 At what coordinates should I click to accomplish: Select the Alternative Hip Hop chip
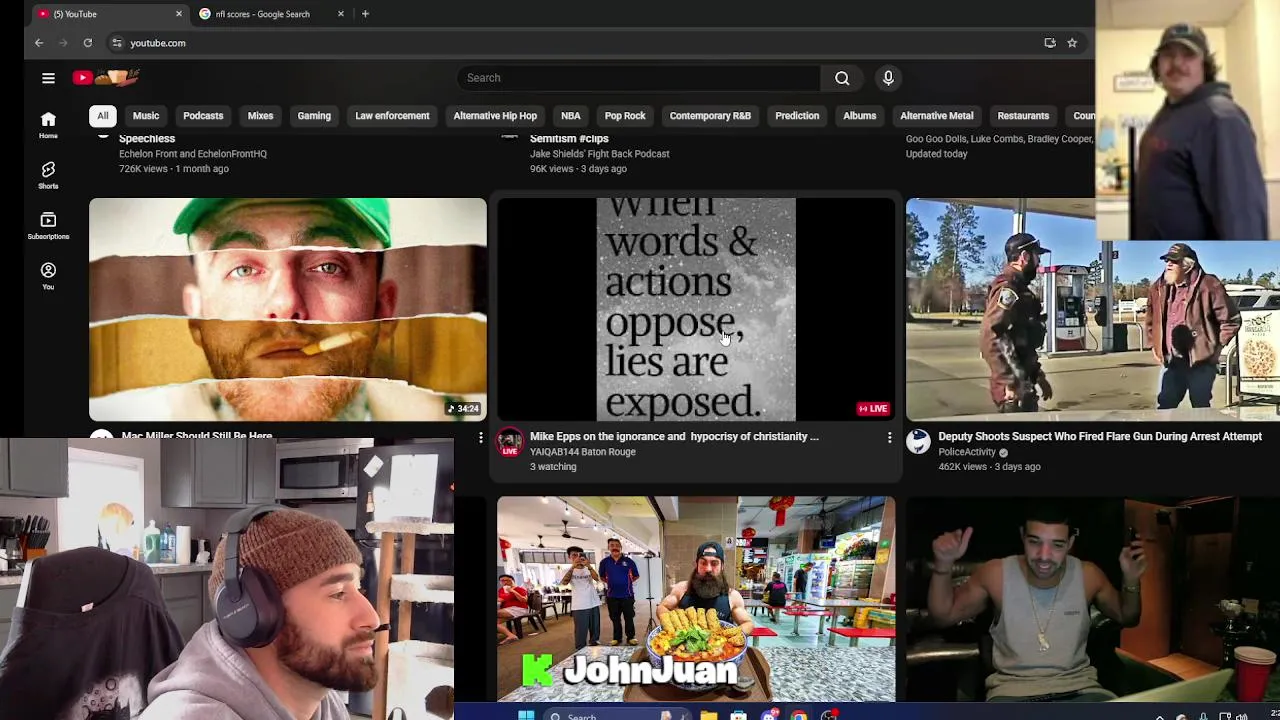(x=495, y=116)
